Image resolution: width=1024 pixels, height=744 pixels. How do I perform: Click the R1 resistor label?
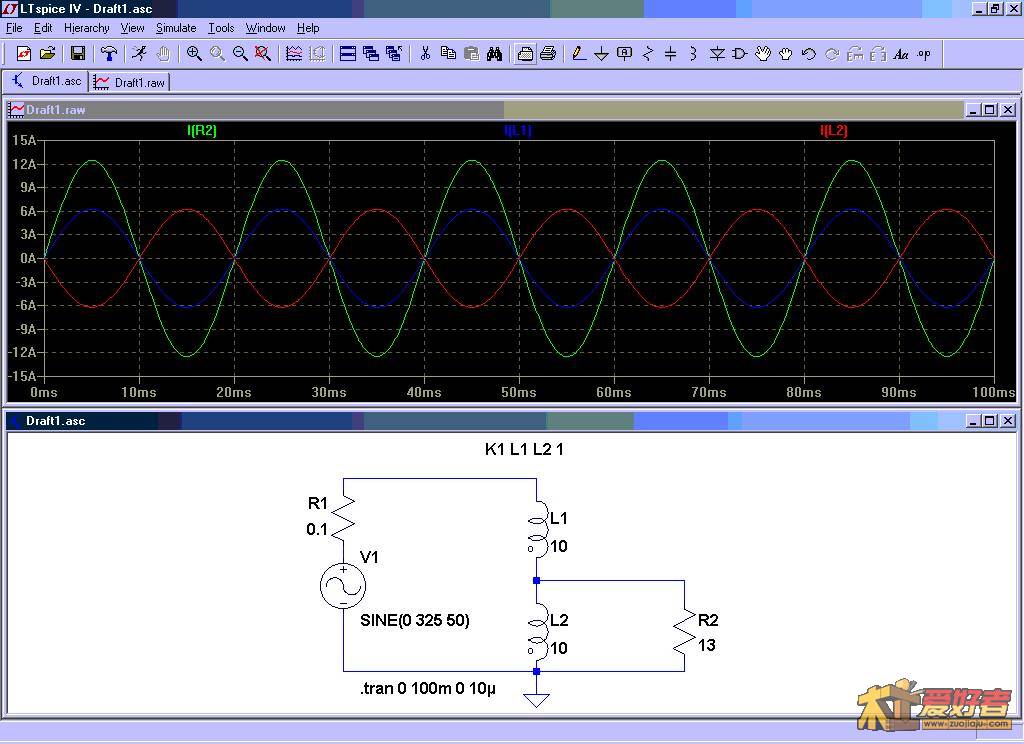(317, 503)
